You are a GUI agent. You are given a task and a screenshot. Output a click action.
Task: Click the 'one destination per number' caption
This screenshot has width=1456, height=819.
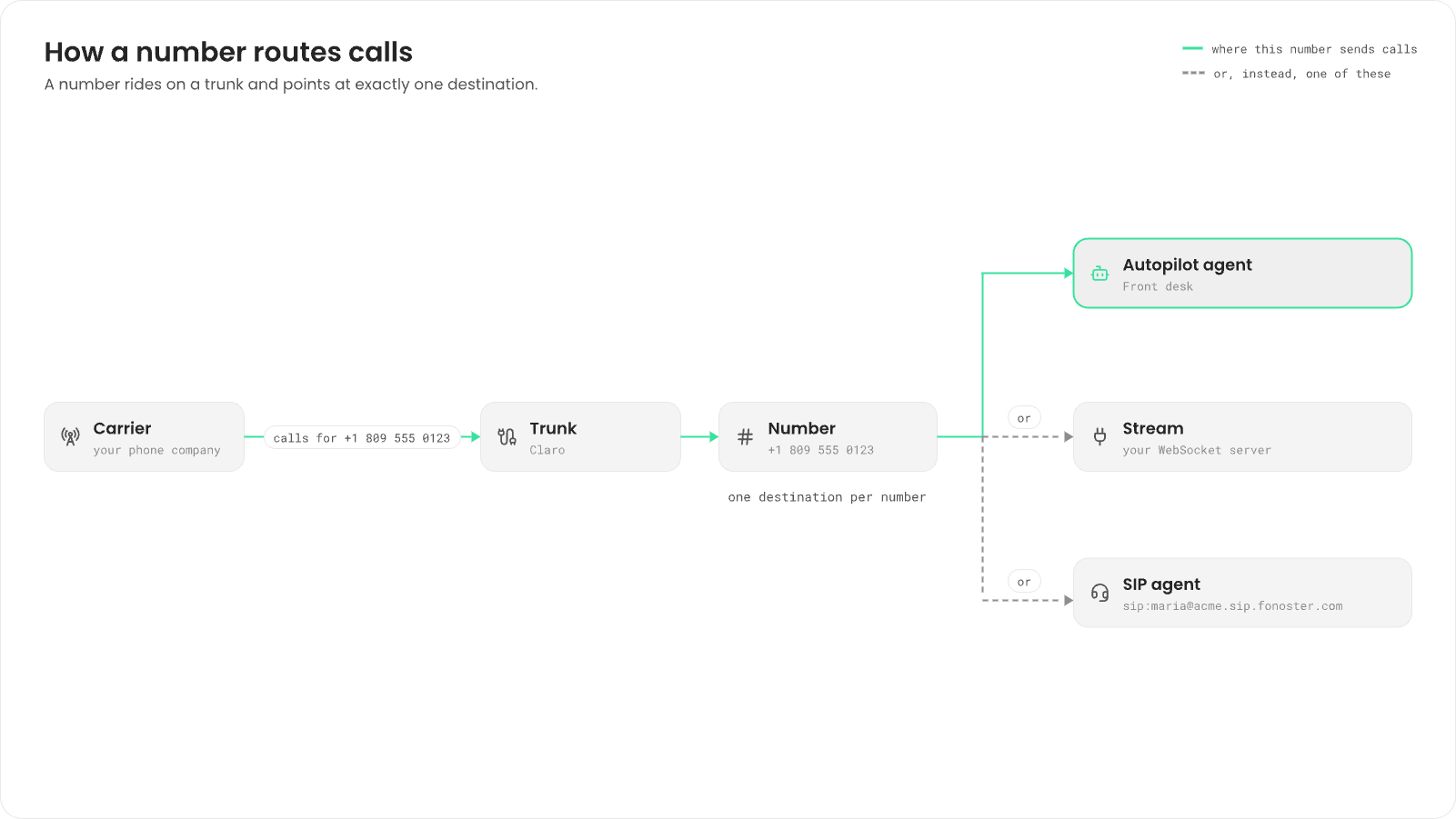click(827, 497)
